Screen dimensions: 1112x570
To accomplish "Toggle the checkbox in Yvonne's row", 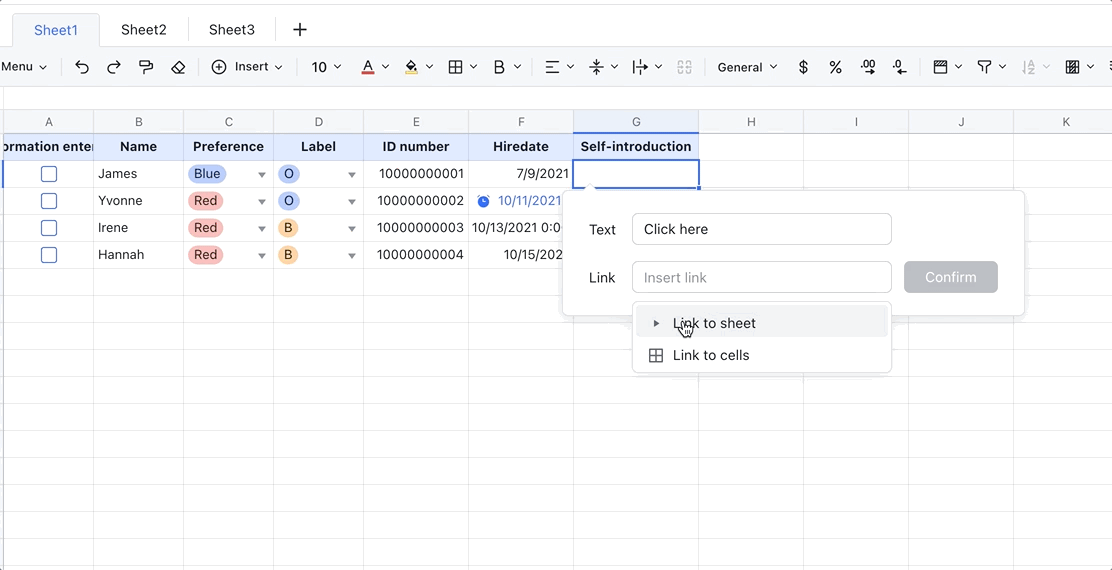I will [48, 201].
